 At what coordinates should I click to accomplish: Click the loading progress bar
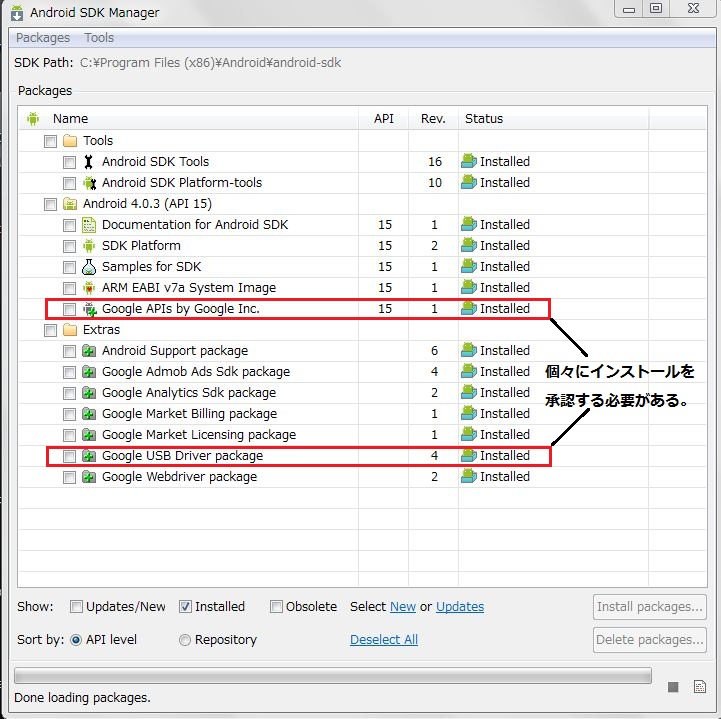333,676
